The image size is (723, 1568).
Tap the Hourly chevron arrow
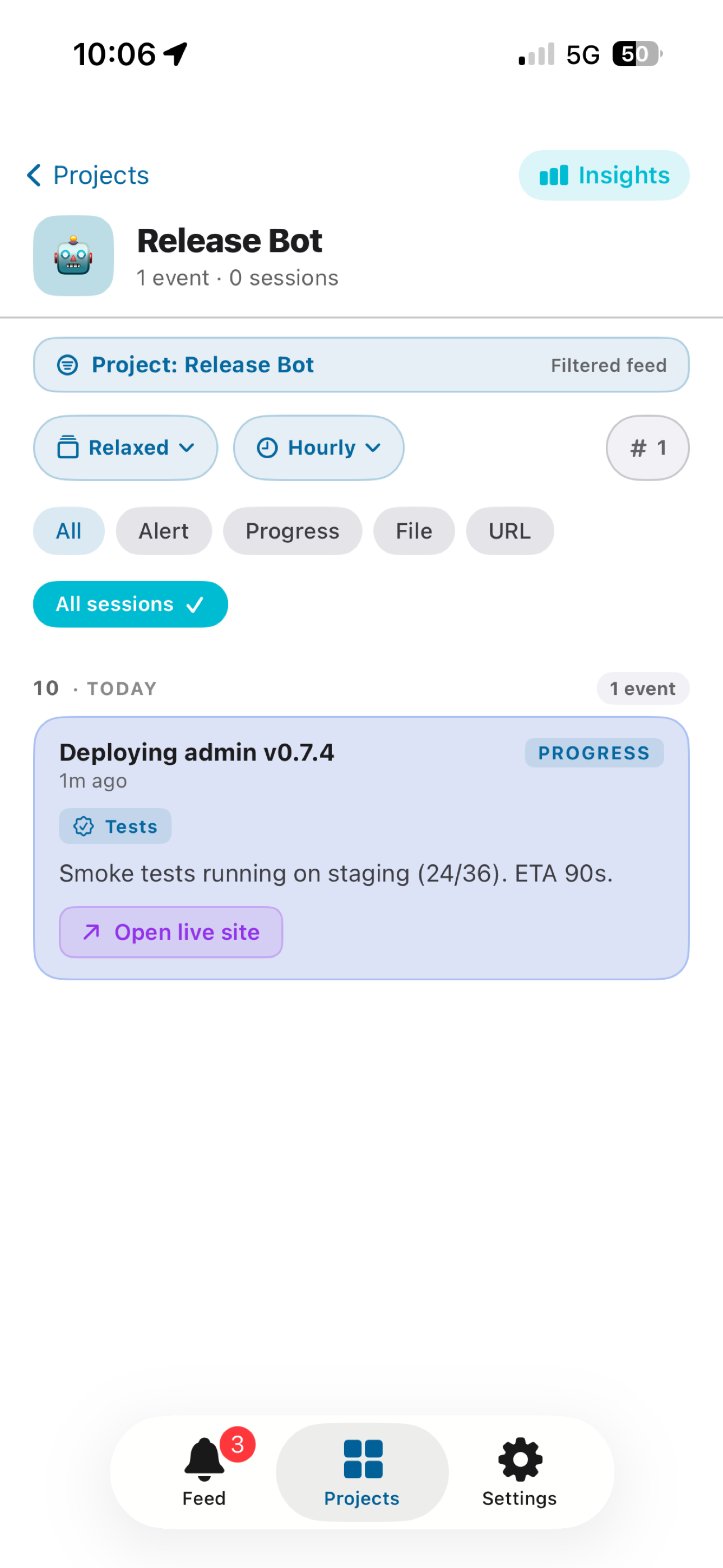tap(373, 448)
